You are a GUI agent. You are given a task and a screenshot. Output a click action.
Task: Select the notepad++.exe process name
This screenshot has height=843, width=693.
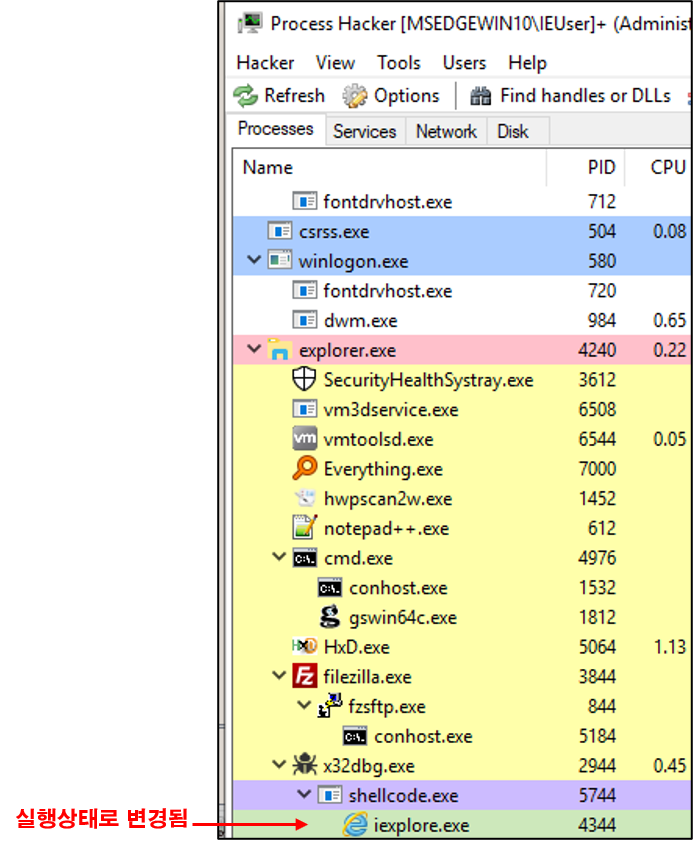pos(386,528)
